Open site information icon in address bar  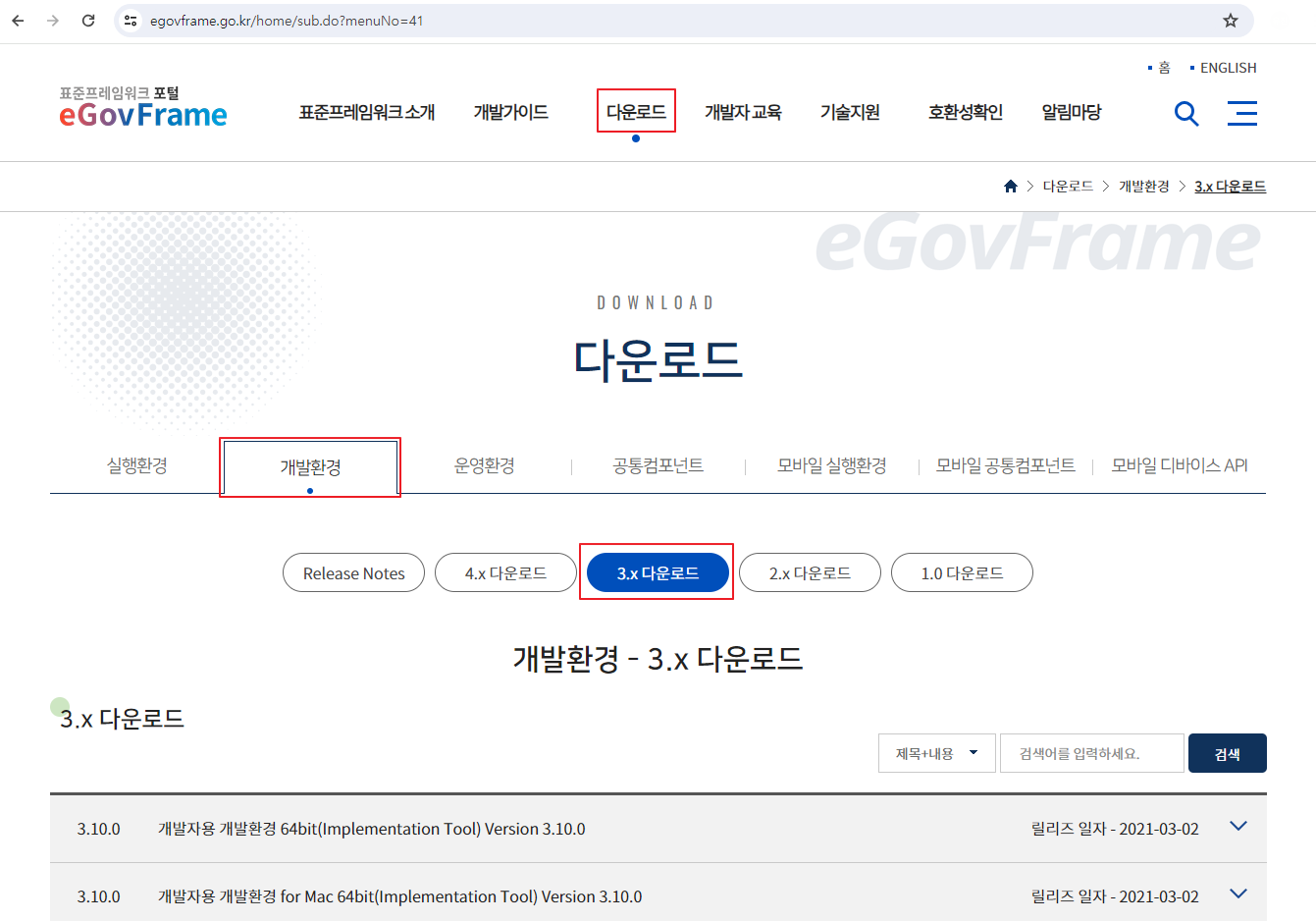[x=131, y=20]
